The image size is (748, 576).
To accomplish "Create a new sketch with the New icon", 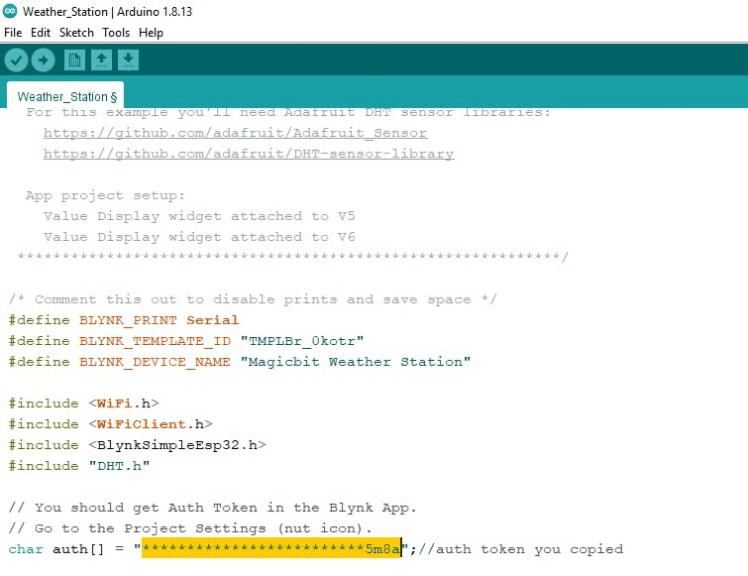I will tap(74, 60).
